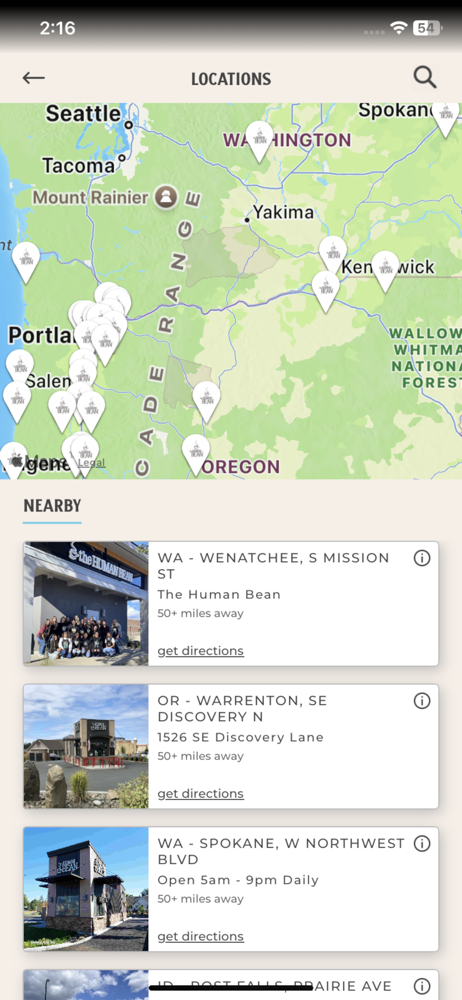This screenshot has height=1000, width=462.
Task: Get directions to the Wenatchee location
Action: (200, 651)
